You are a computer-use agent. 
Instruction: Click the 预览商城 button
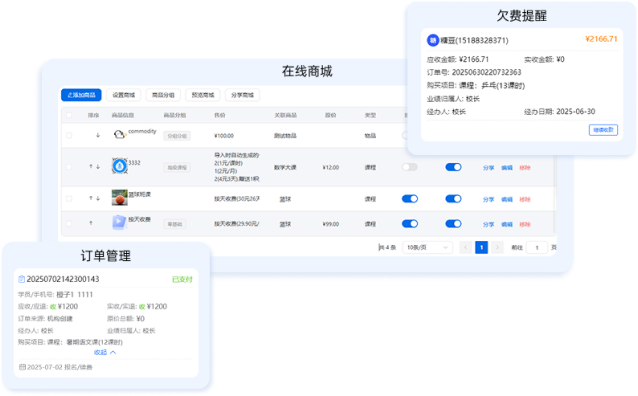coord(203,95)
